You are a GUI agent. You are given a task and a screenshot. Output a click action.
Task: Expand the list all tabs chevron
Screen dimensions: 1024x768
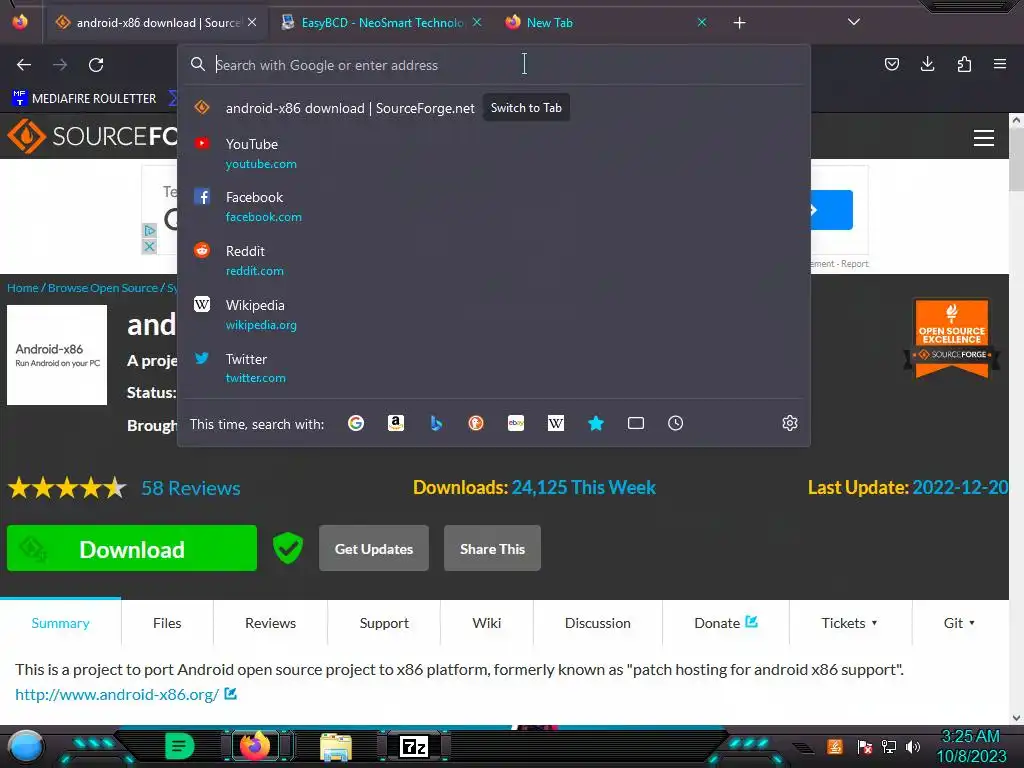(854, 22)
